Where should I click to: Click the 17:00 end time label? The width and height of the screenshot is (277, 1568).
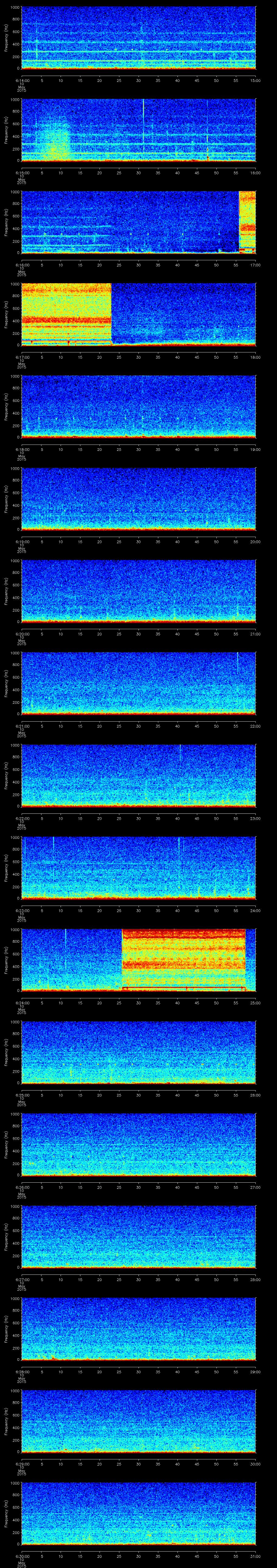pyautogui.click(x=256, y=265)
